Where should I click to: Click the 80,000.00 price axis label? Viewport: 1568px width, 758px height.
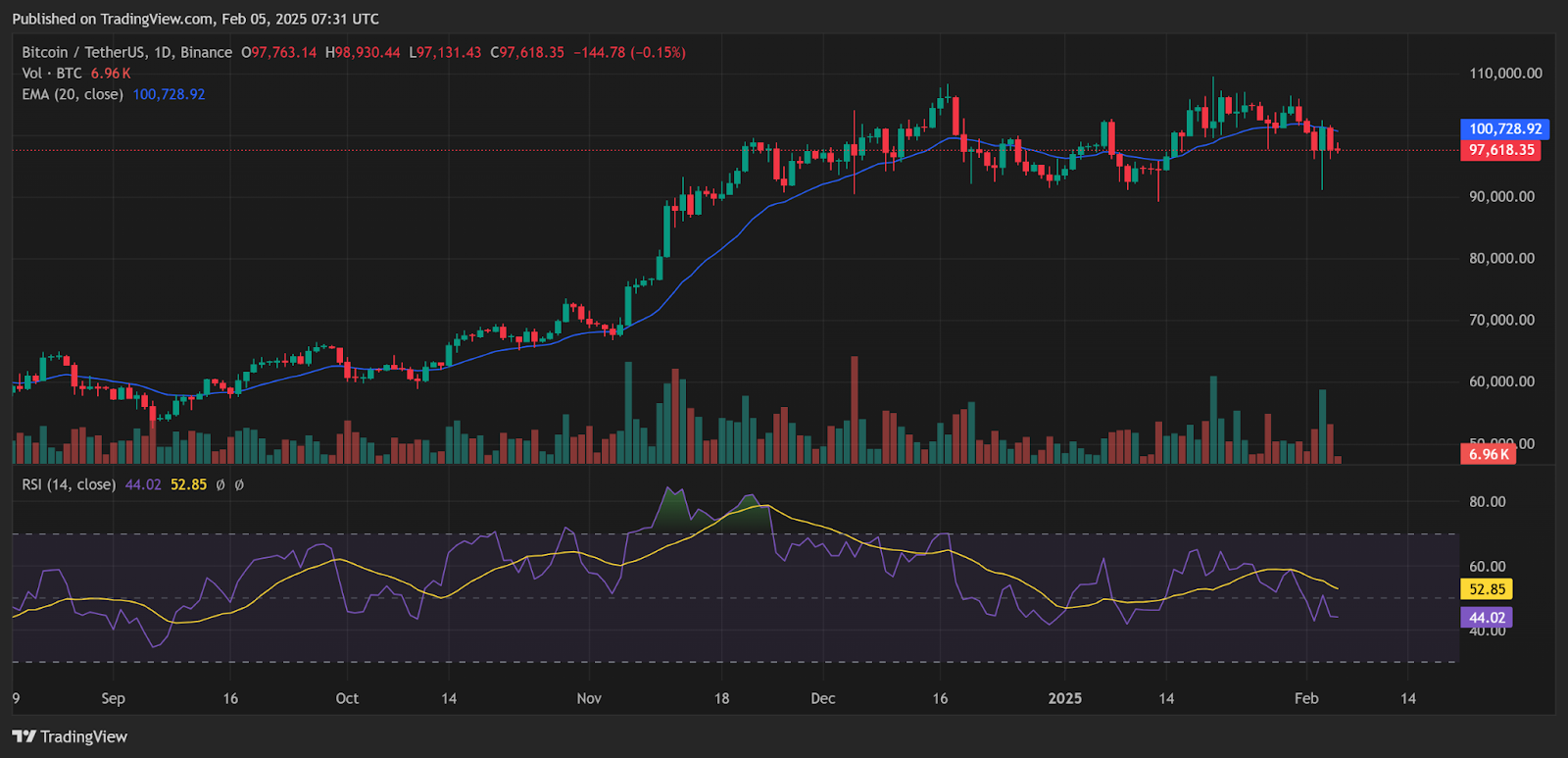pos(1501,259)
